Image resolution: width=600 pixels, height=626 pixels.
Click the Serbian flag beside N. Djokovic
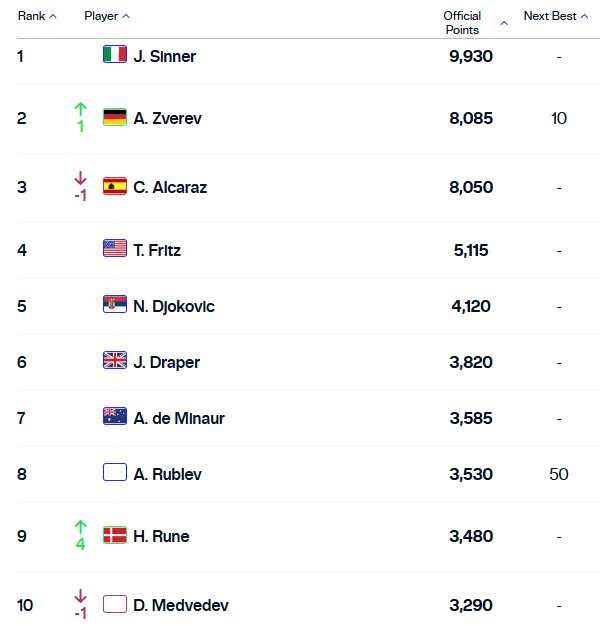tap(114, 305)
